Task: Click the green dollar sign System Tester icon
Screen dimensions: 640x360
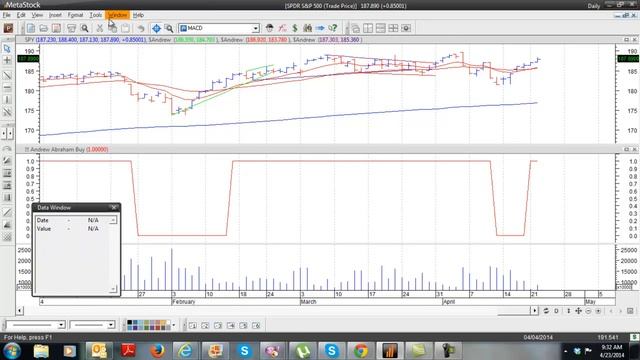Action: coord(295,28)
